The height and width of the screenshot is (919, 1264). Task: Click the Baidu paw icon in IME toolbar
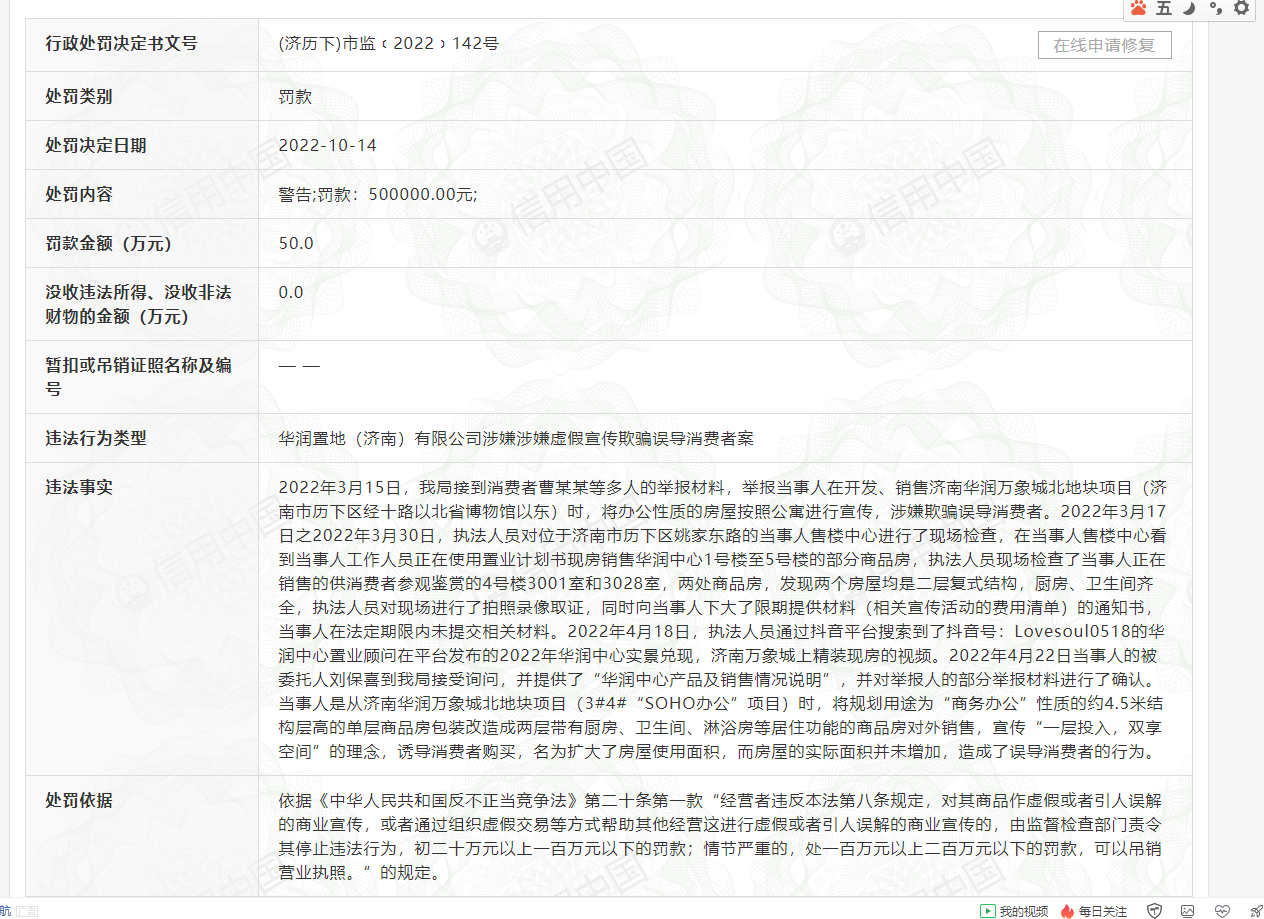coord(1138,8)
